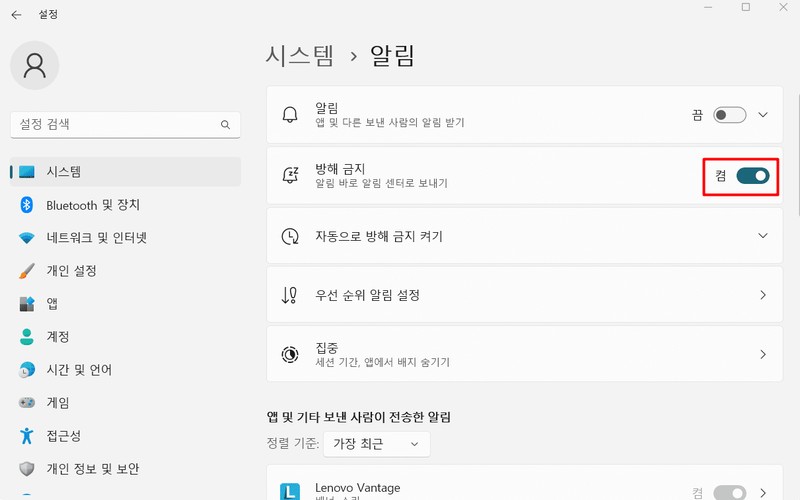Open the 앱 settings category
The image size is (800, 500).
pyautogui.click(x=126, y=304)
